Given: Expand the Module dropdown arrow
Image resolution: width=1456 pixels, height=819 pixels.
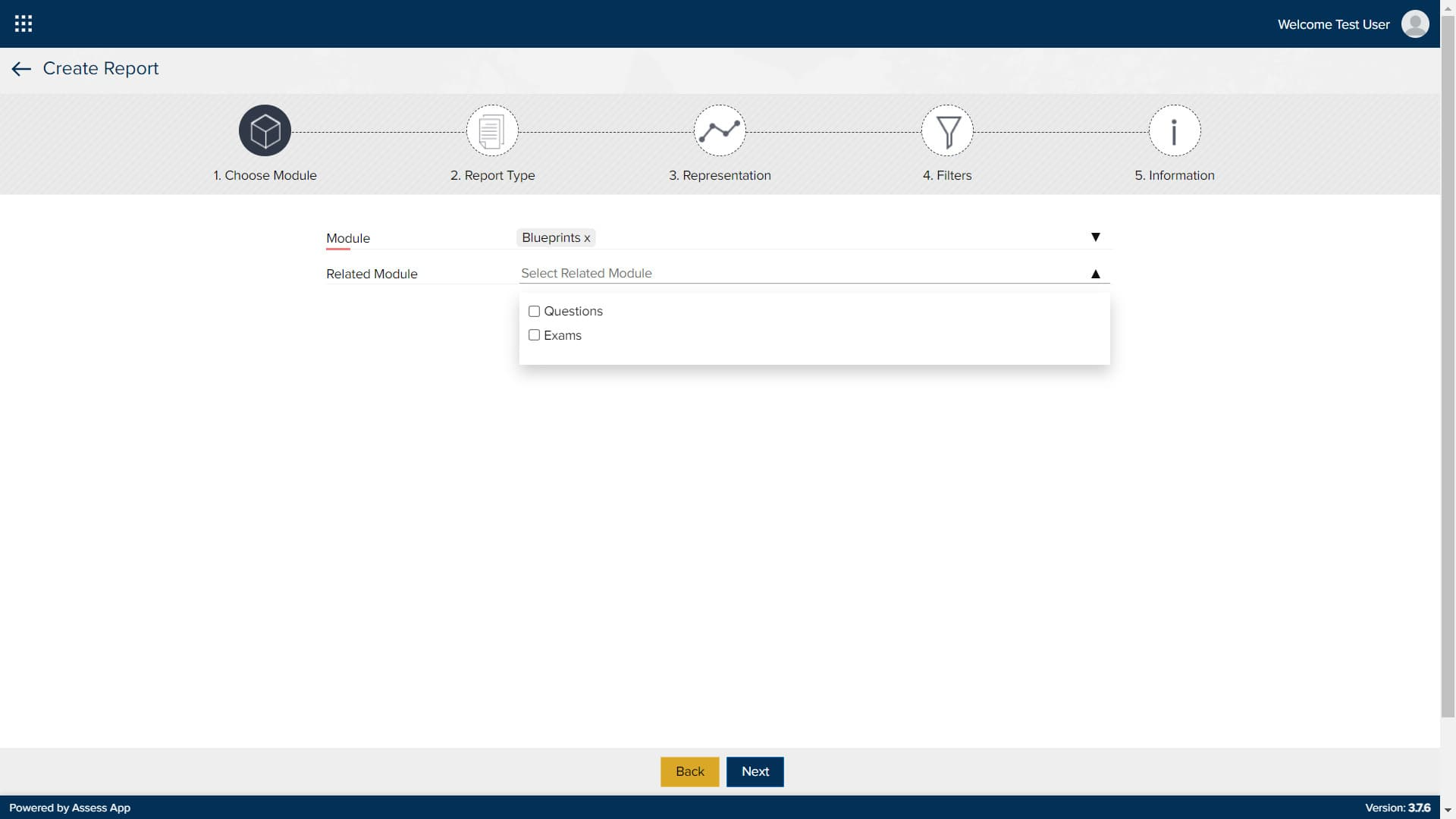Looking at the screenshot, I should coord(1095,237).
